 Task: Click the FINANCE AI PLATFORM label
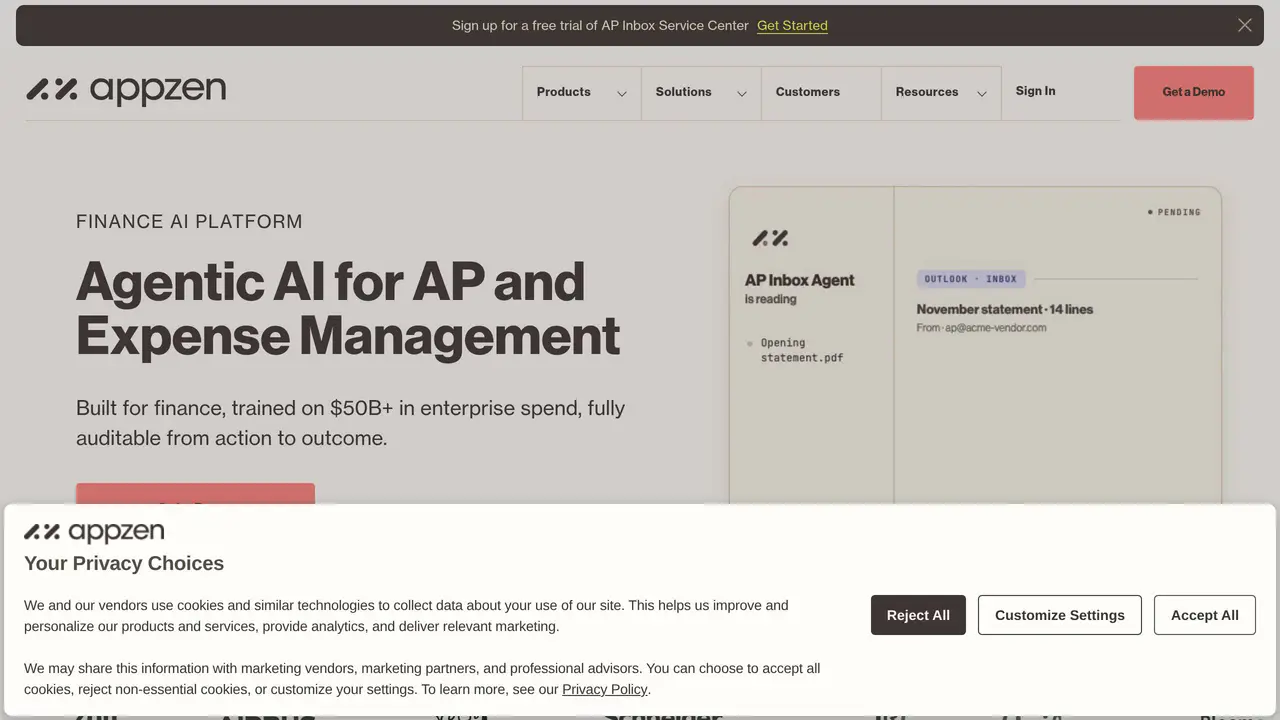pos(189,222)
